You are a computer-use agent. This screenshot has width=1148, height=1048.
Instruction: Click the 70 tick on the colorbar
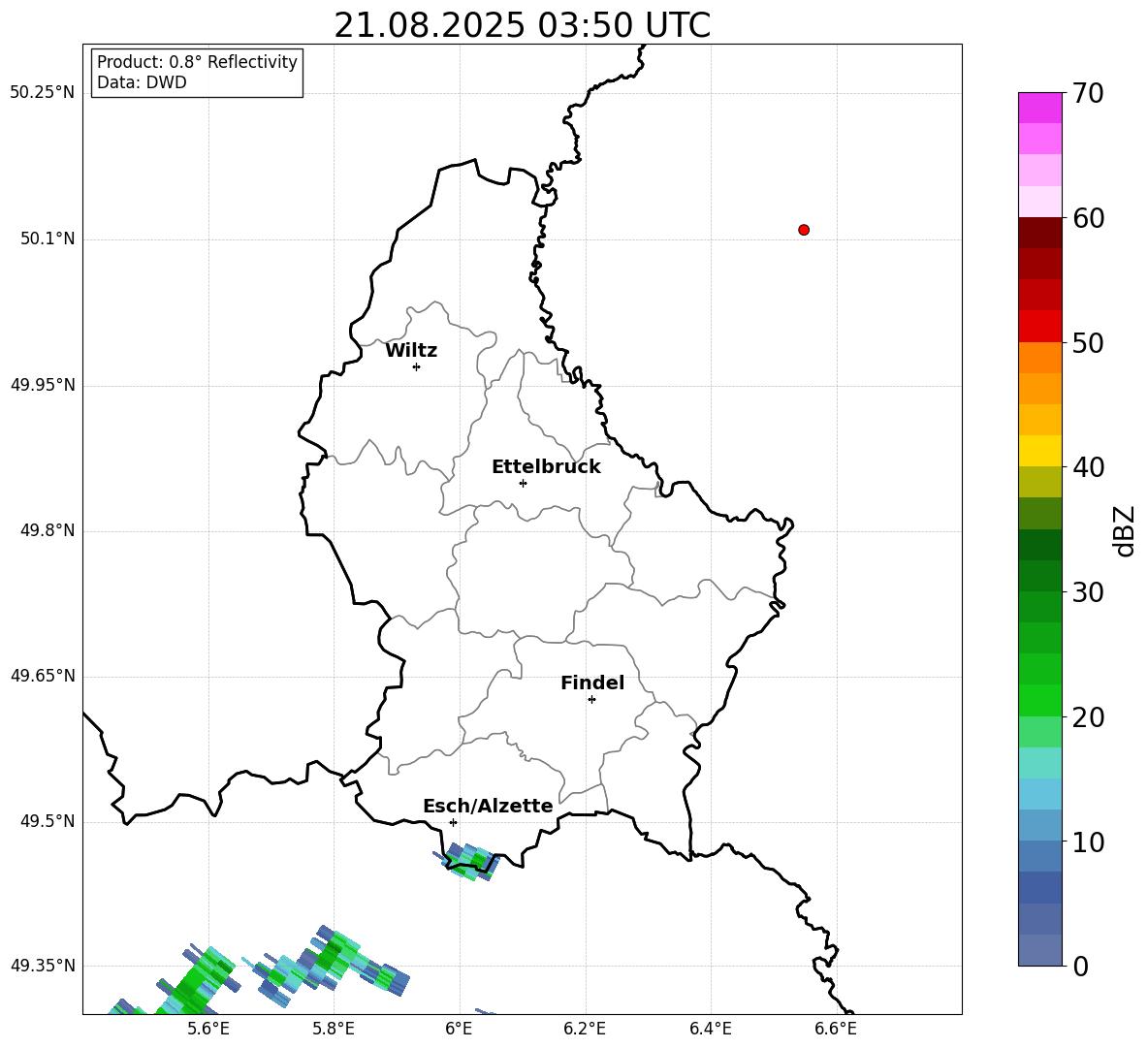(x=1088, y=93)
